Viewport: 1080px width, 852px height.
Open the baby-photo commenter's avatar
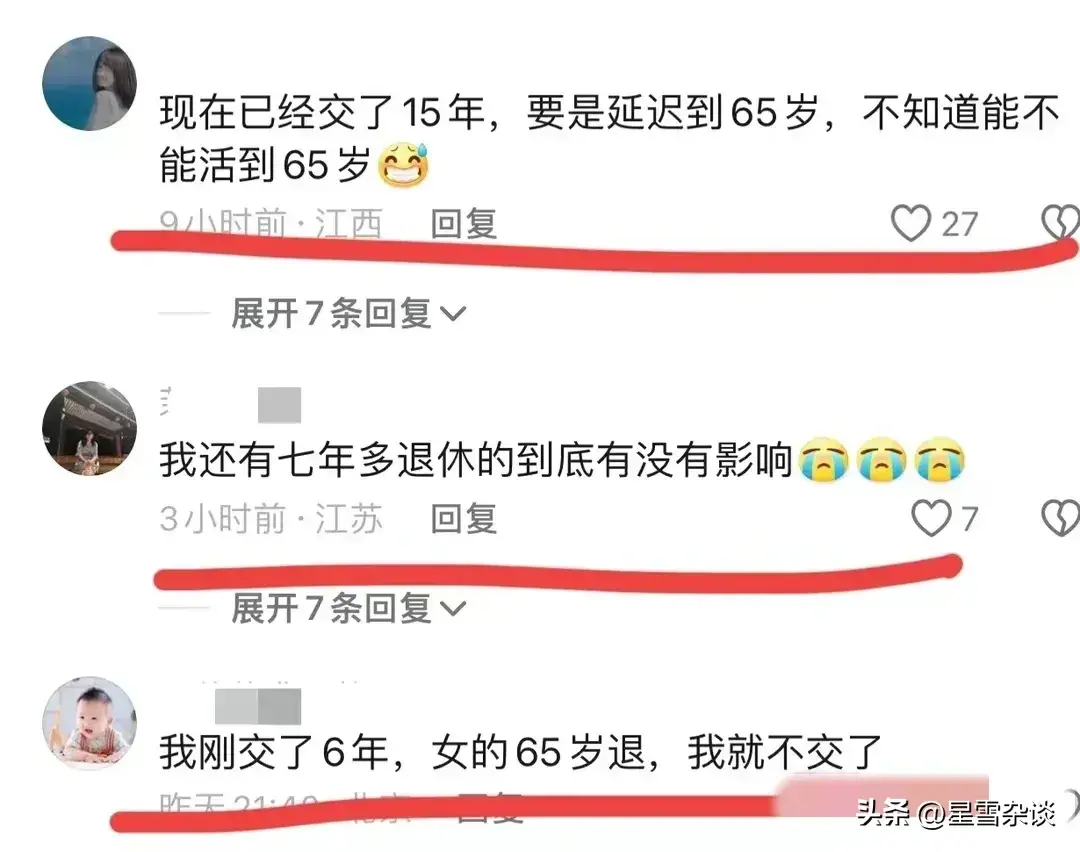[90, 723]
